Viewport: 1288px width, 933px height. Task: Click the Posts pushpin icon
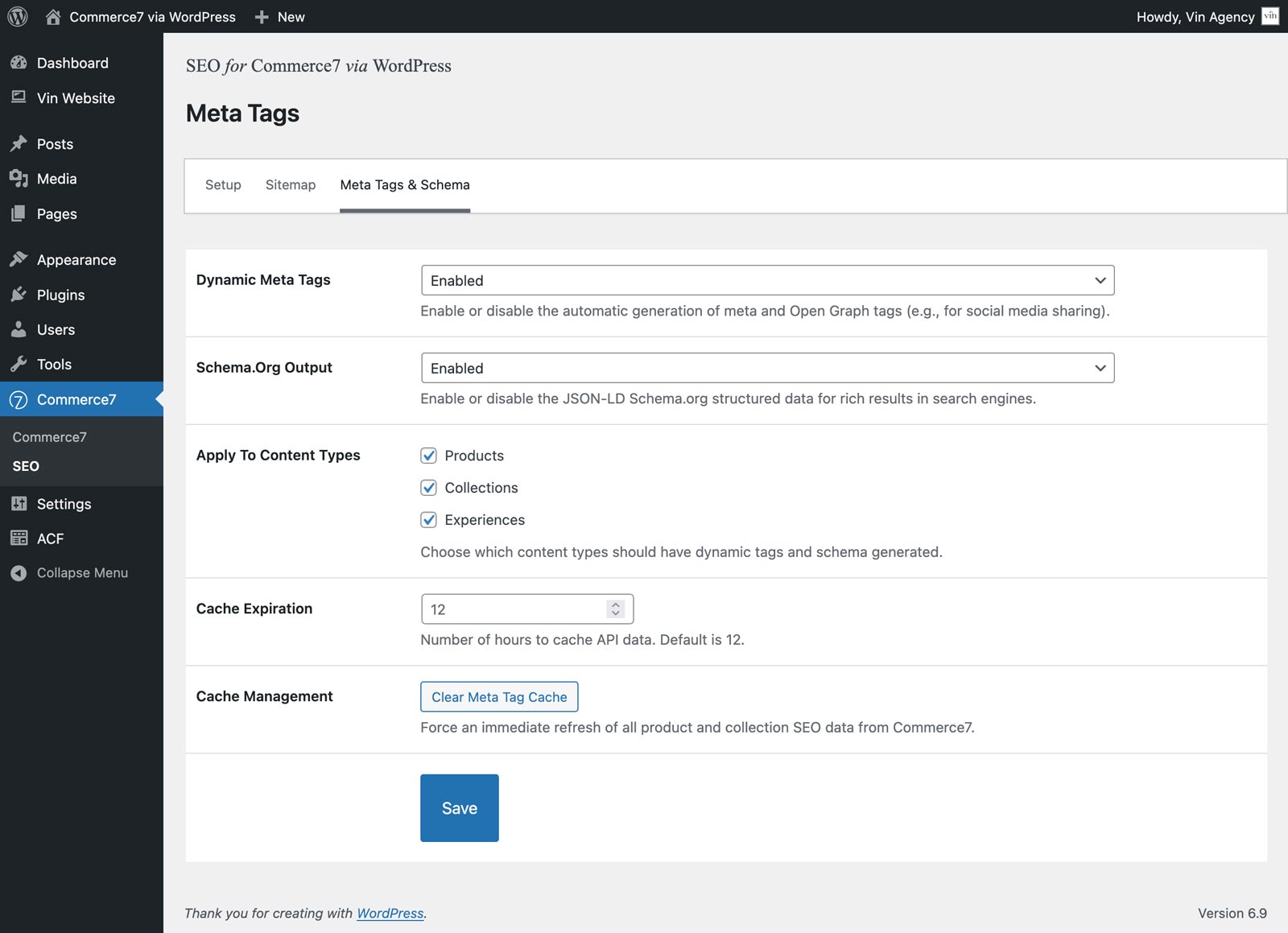point(19,144)
